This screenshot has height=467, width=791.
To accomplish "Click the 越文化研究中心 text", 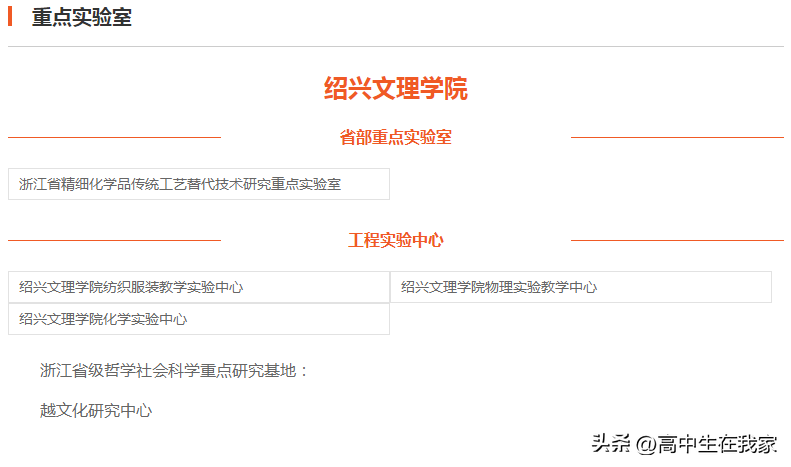I will [96, 411].
